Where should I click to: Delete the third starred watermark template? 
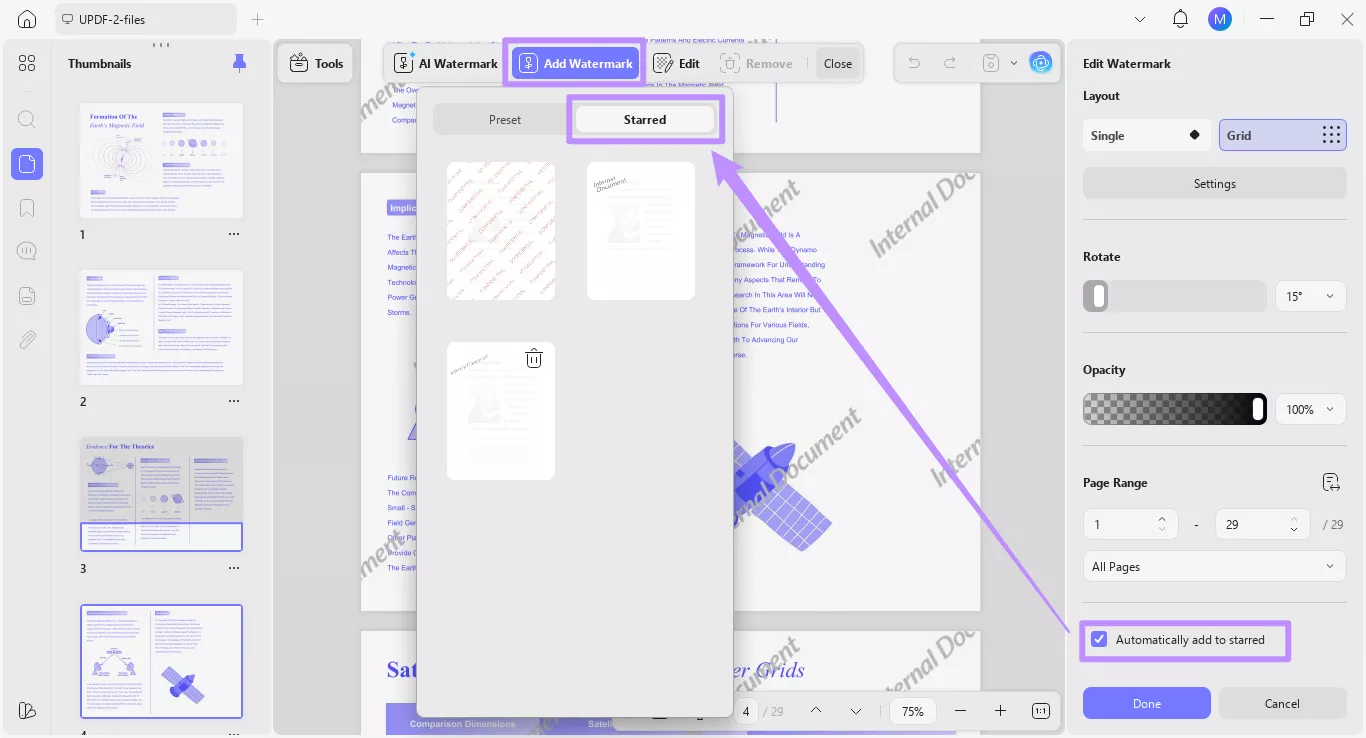tap(534, 357)
